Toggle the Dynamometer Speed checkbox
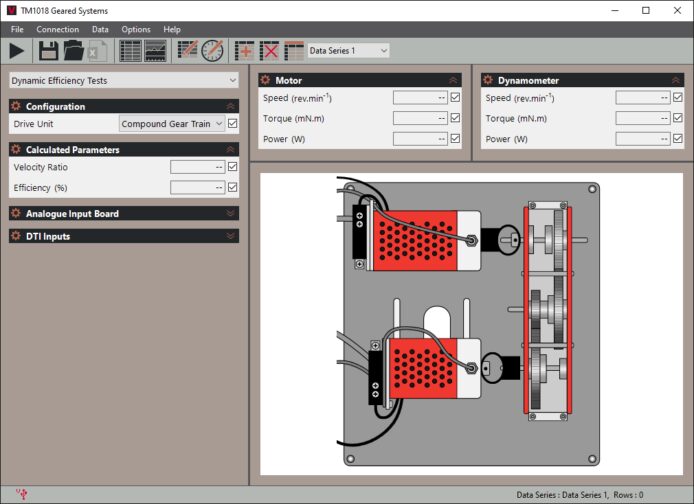 click(x=678, y=97)
